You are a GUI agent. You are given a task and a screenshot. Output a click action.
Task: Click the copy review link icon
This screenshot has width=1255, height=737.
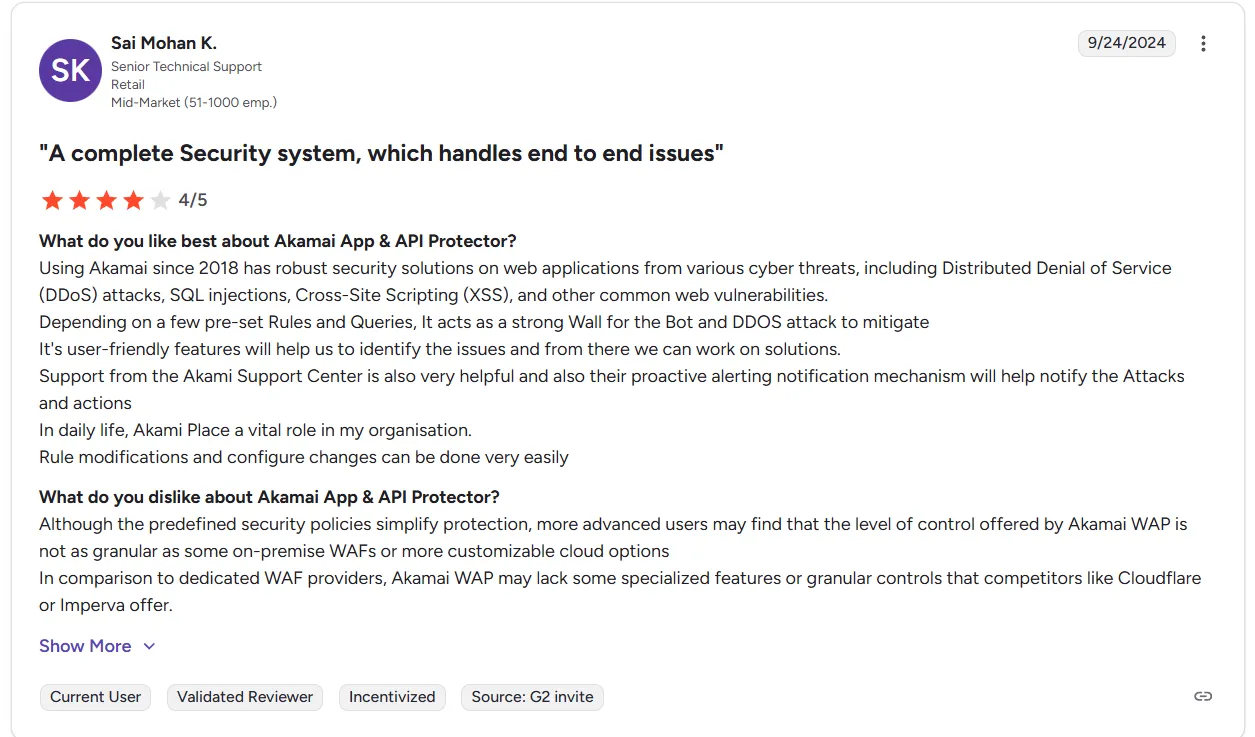(1203, 695)
